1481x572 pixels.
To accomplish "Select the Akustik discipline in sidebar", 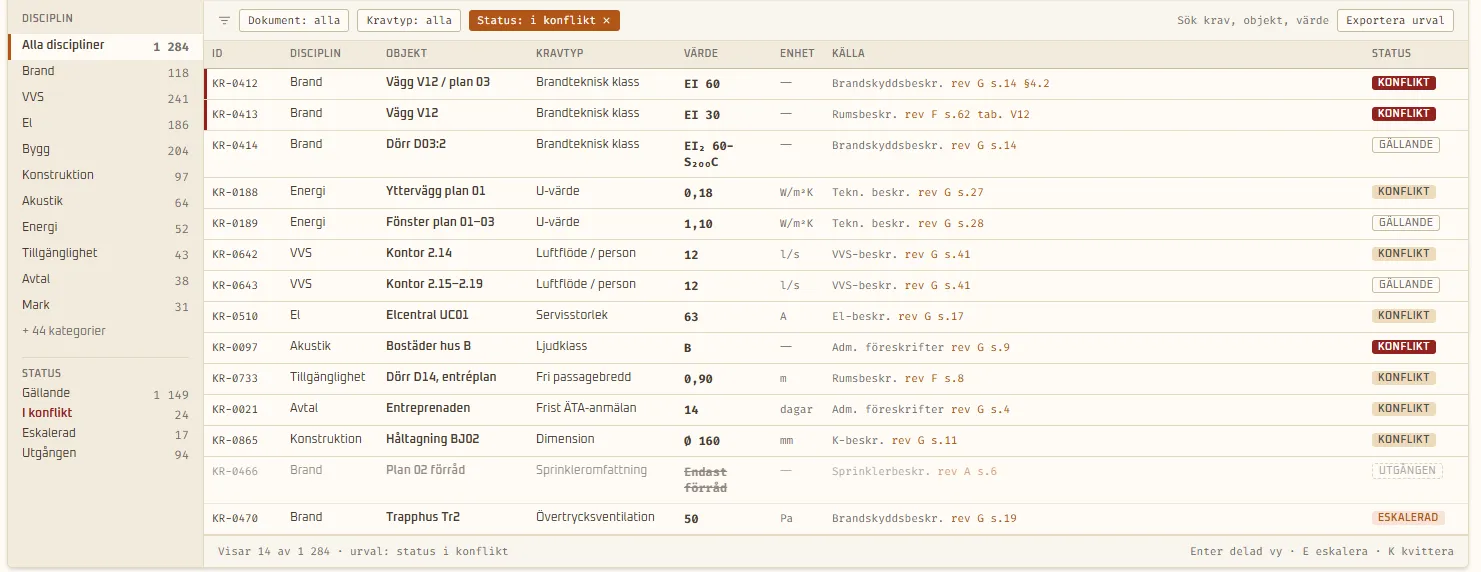I will click(106, 202).
